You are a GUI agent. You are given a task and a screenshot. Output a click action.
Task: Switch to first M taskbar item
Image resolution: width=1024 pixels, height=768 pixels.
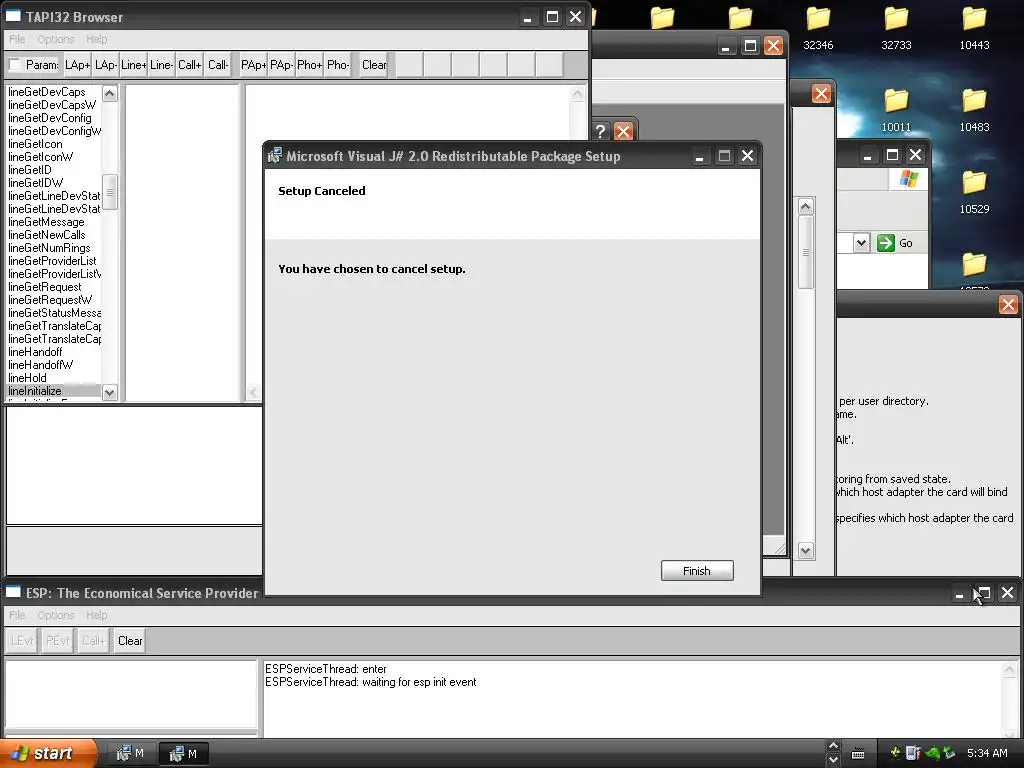[x=130, y=754]
